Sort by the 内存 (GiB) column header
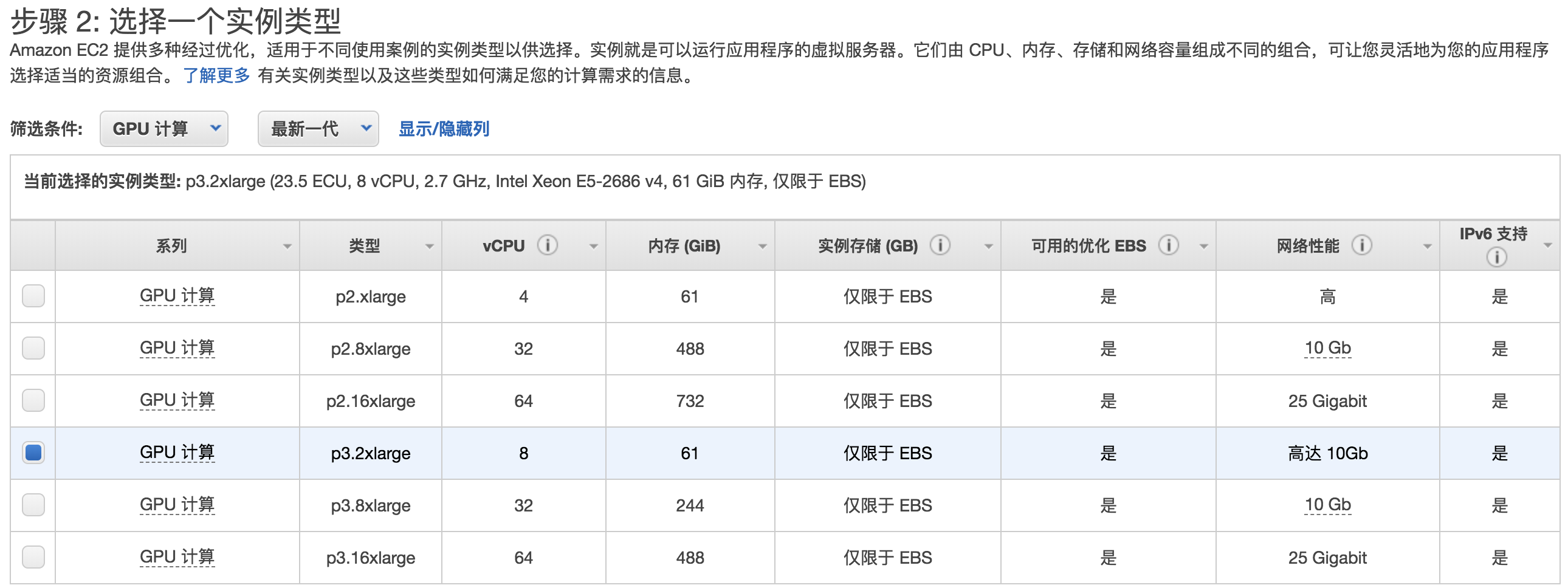The width and height of the screenshot is (1568, 588). click(684, 246)
